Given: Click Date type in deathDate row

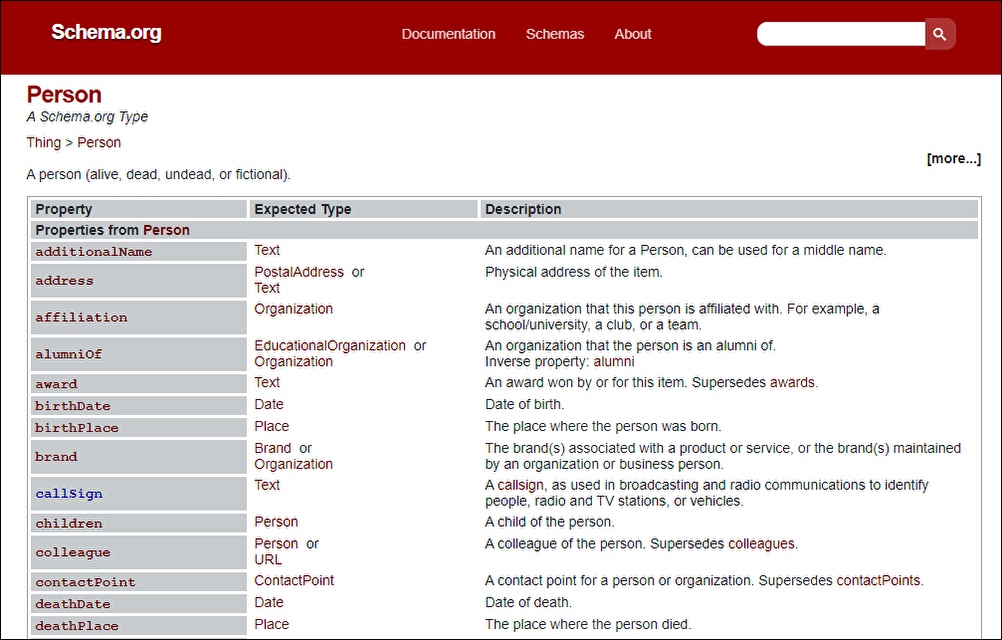Looking at the screenshot, I should point(269,602).
